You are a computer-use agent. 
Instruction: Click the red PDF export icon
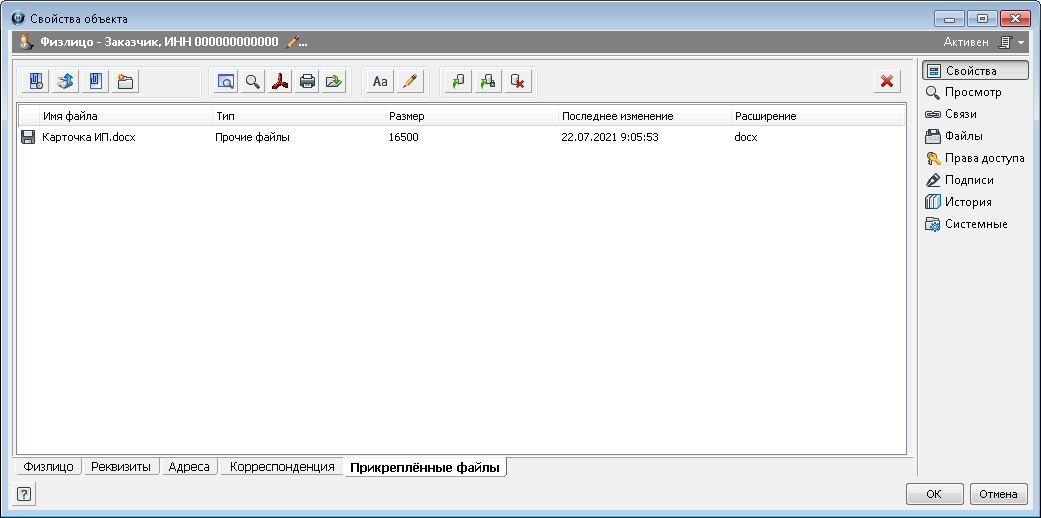click(281, 82)
